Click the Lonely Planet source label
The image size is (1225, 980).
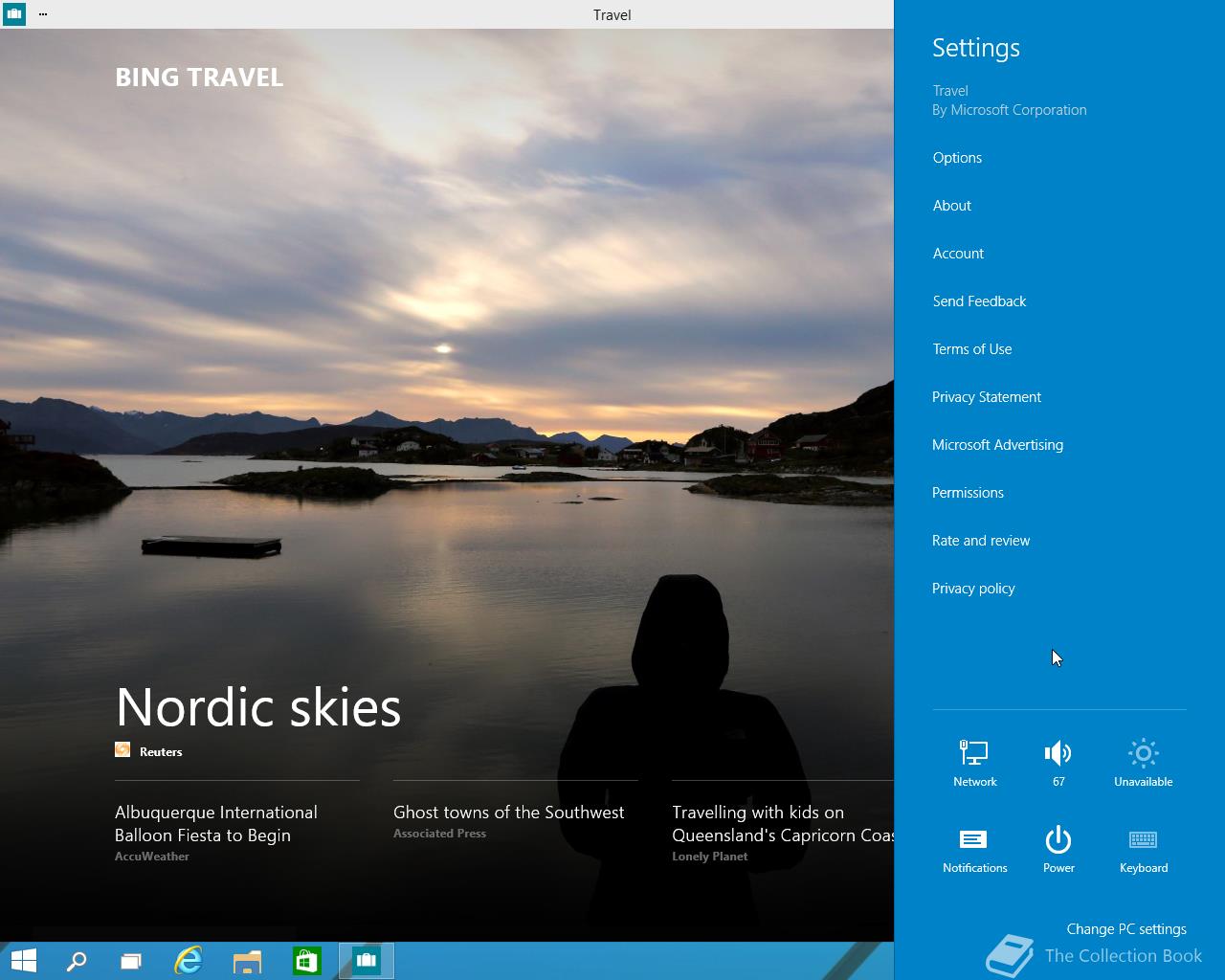tap(709, 857)
